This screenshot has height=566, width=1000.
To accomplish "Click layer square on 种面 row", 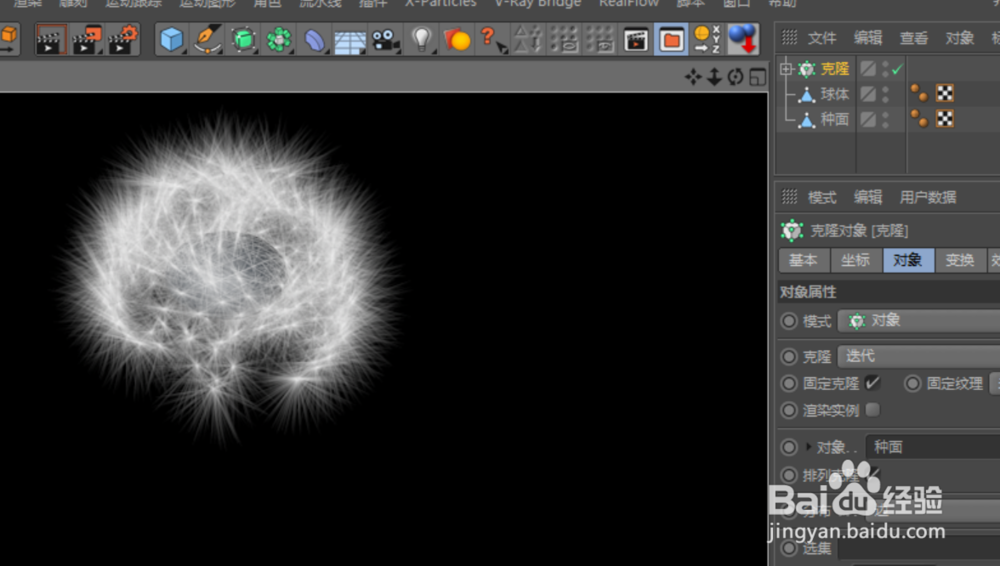I will pos(867,119).
